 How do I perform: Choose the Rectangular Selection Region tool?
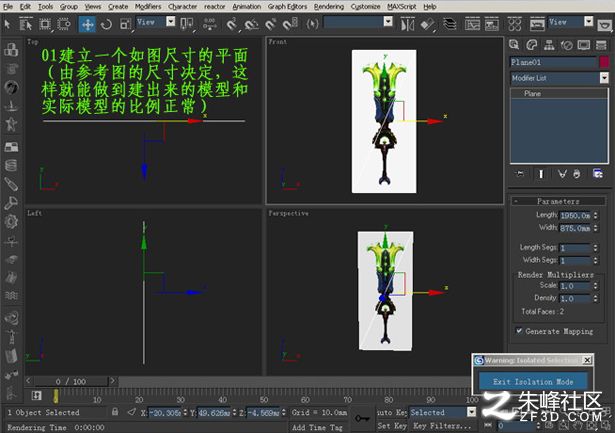(45, 24)
